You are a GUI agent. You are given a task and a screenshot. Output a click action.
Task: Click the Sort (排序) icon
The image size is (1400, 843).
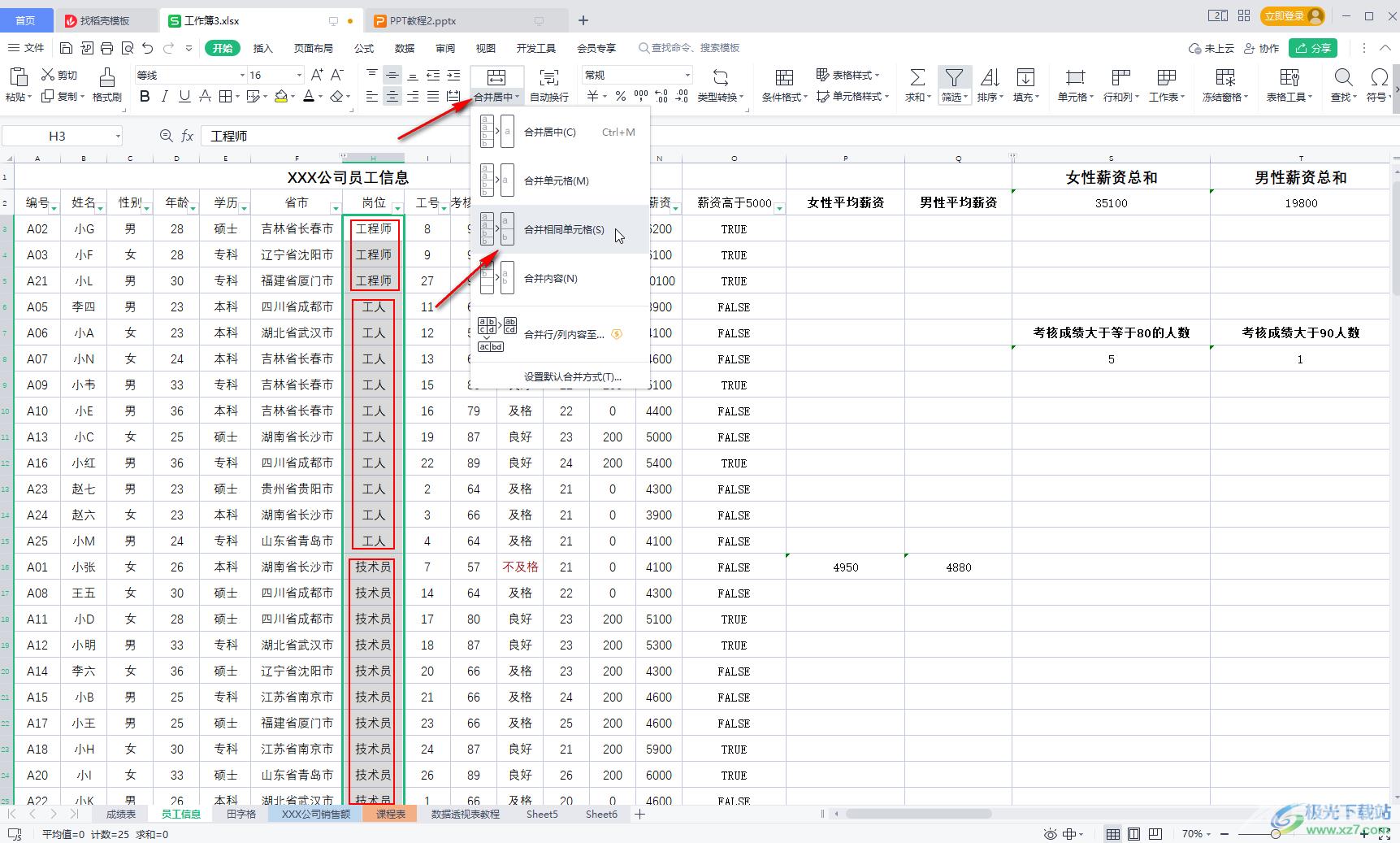(x=990, y=77)
